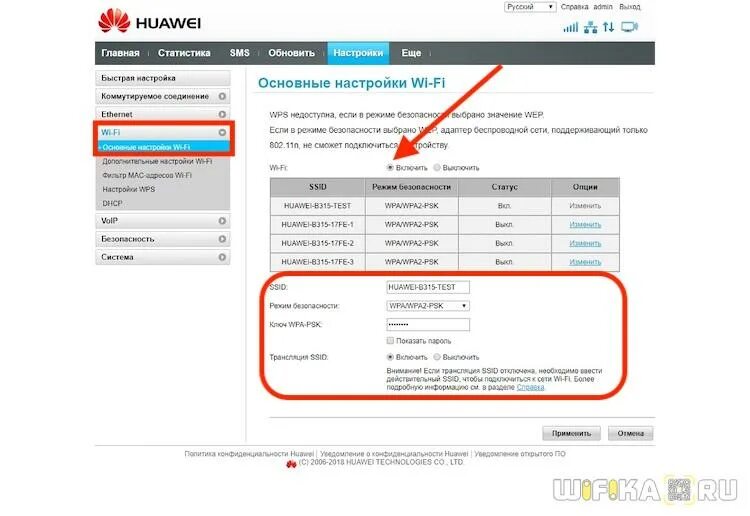The width and height of the screenshot is (750, 516).
Task: Click the admin account link
Action: [x=603, y=7]
